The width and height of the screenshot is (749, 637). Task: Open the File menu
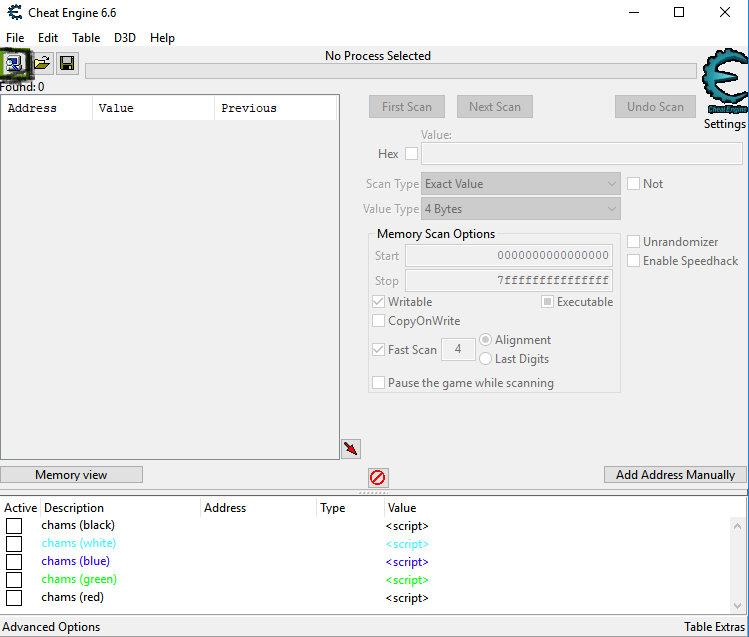pyautogui.click(x=15, y=38)
